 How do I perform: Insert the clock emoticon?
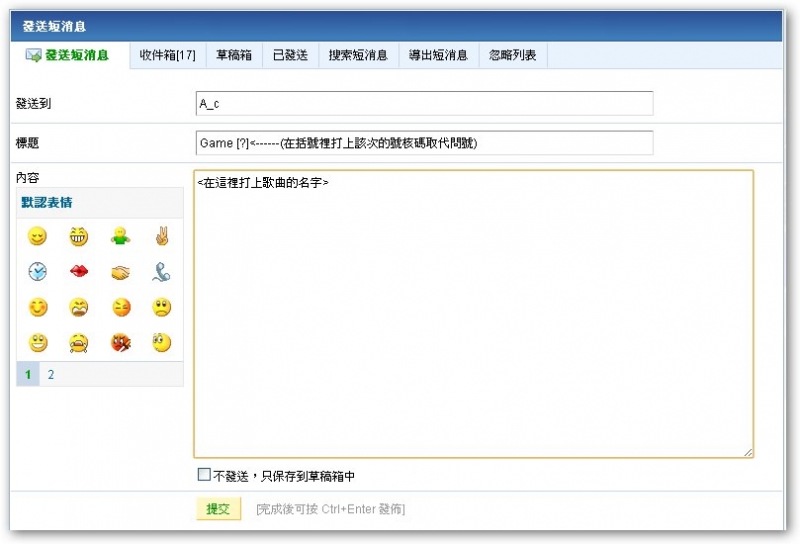(37, 271)
